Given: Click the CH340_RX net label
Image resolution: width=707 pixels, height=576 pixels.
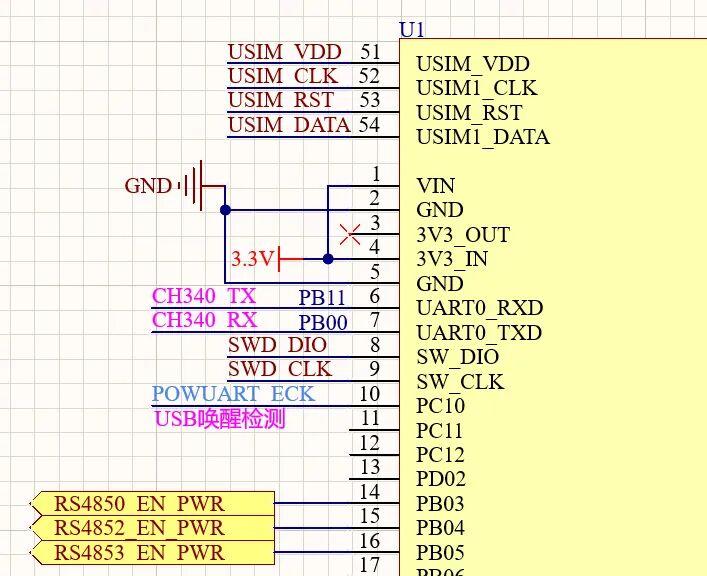Looking at the screenshot, I should 204,320.
